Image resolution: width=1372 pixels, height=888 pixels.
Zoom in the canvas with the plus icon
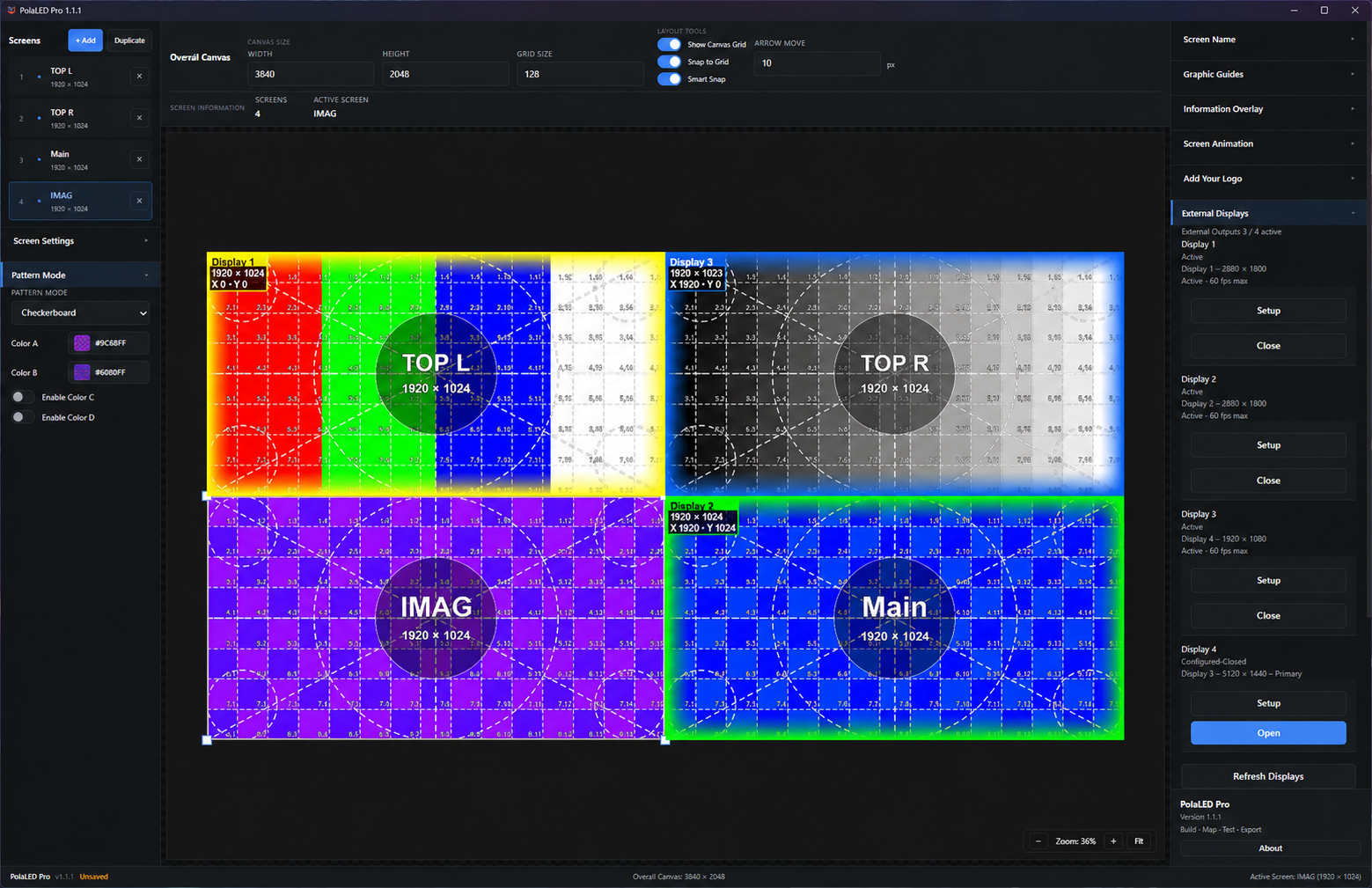(1113, 841)
